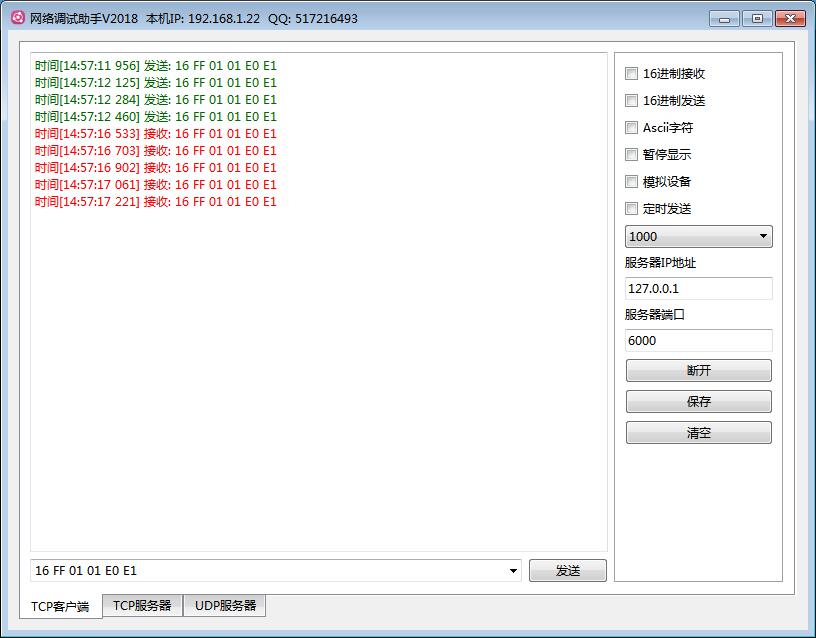Enable the 16进制接收 checkbox
816x638 pixels.
(x=631, y=73)
